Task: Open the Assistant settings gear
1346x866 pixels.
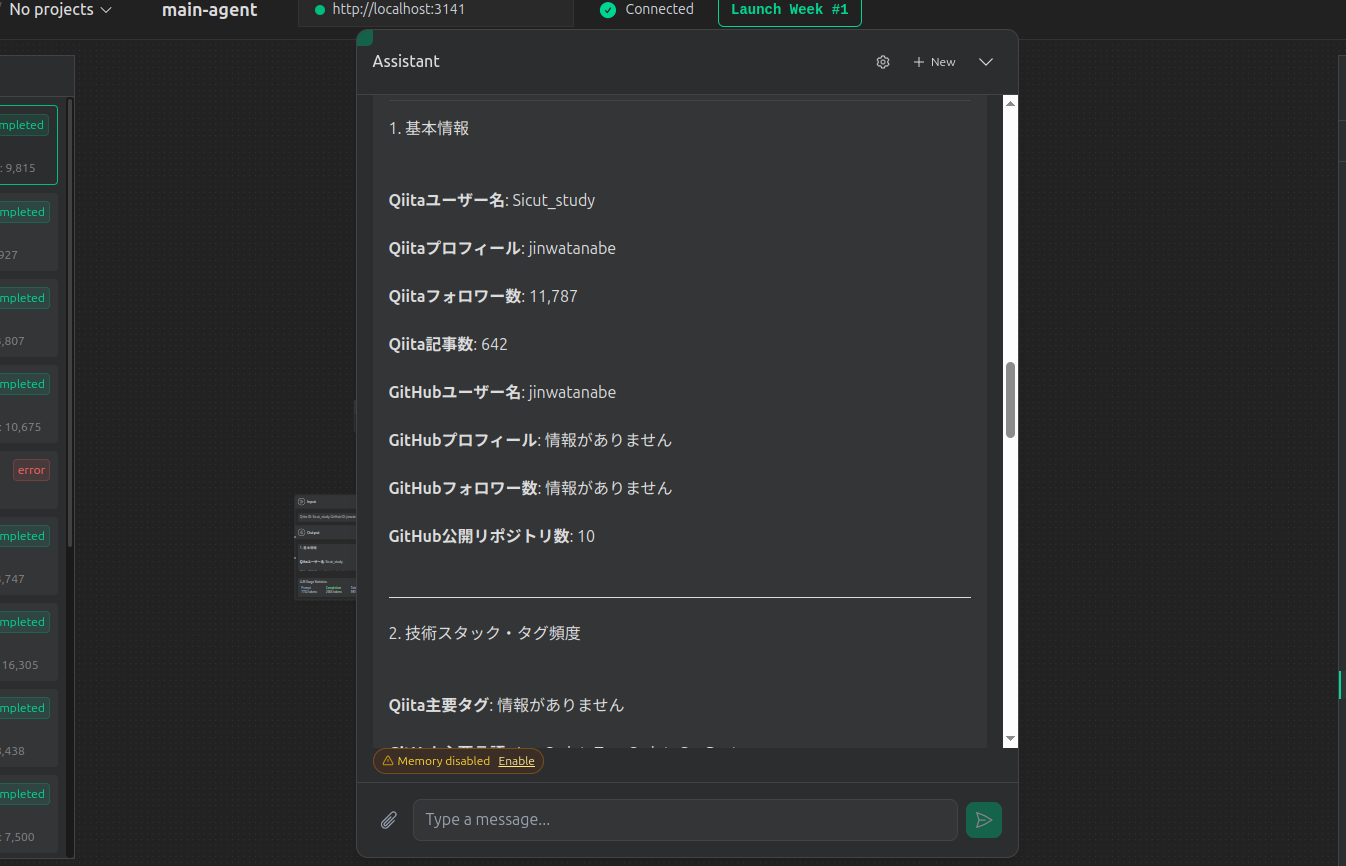Action: click(x=883, y=61)
